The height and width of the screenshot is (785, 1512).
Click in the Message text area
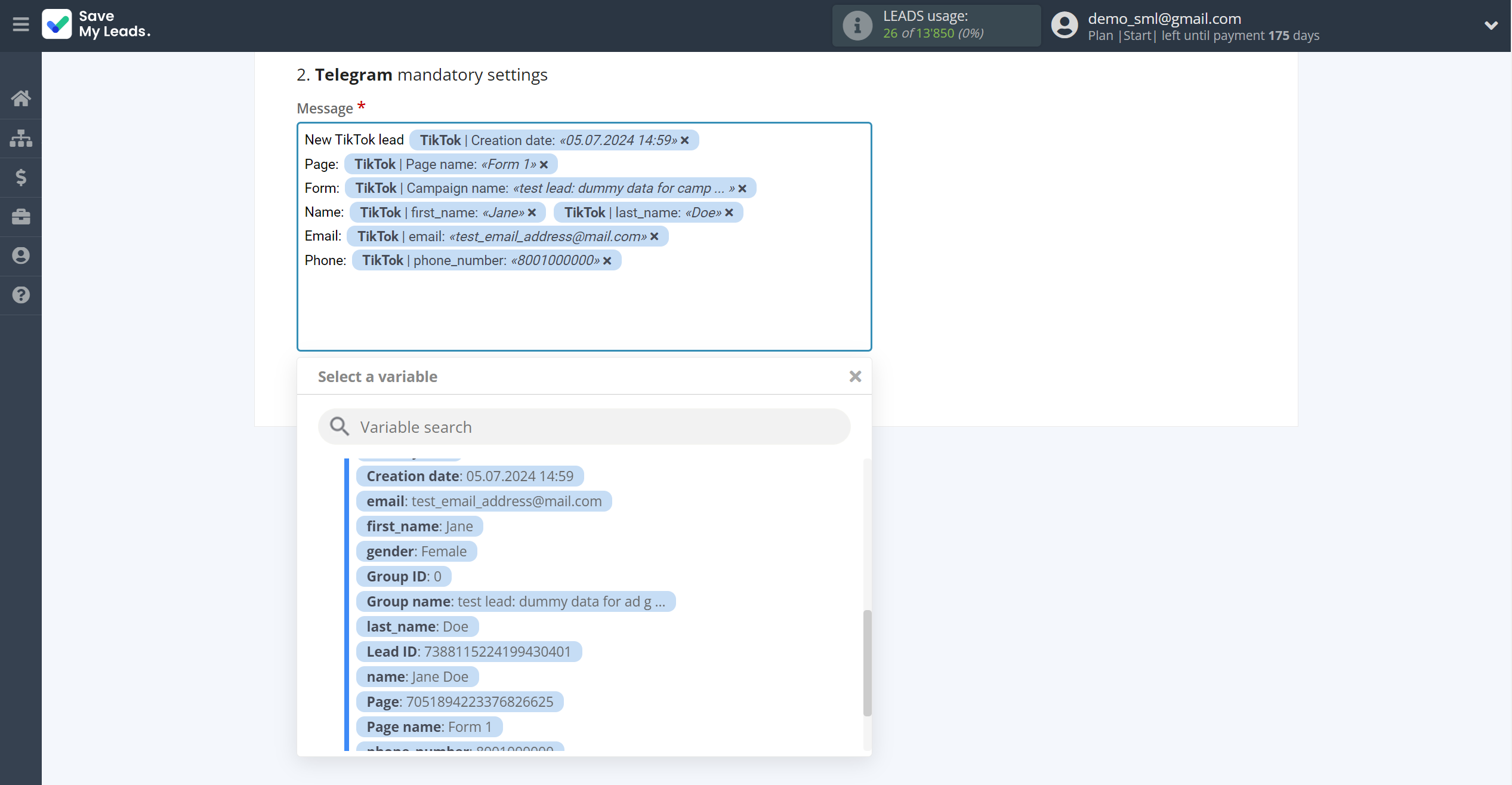[x=584, y=237]
